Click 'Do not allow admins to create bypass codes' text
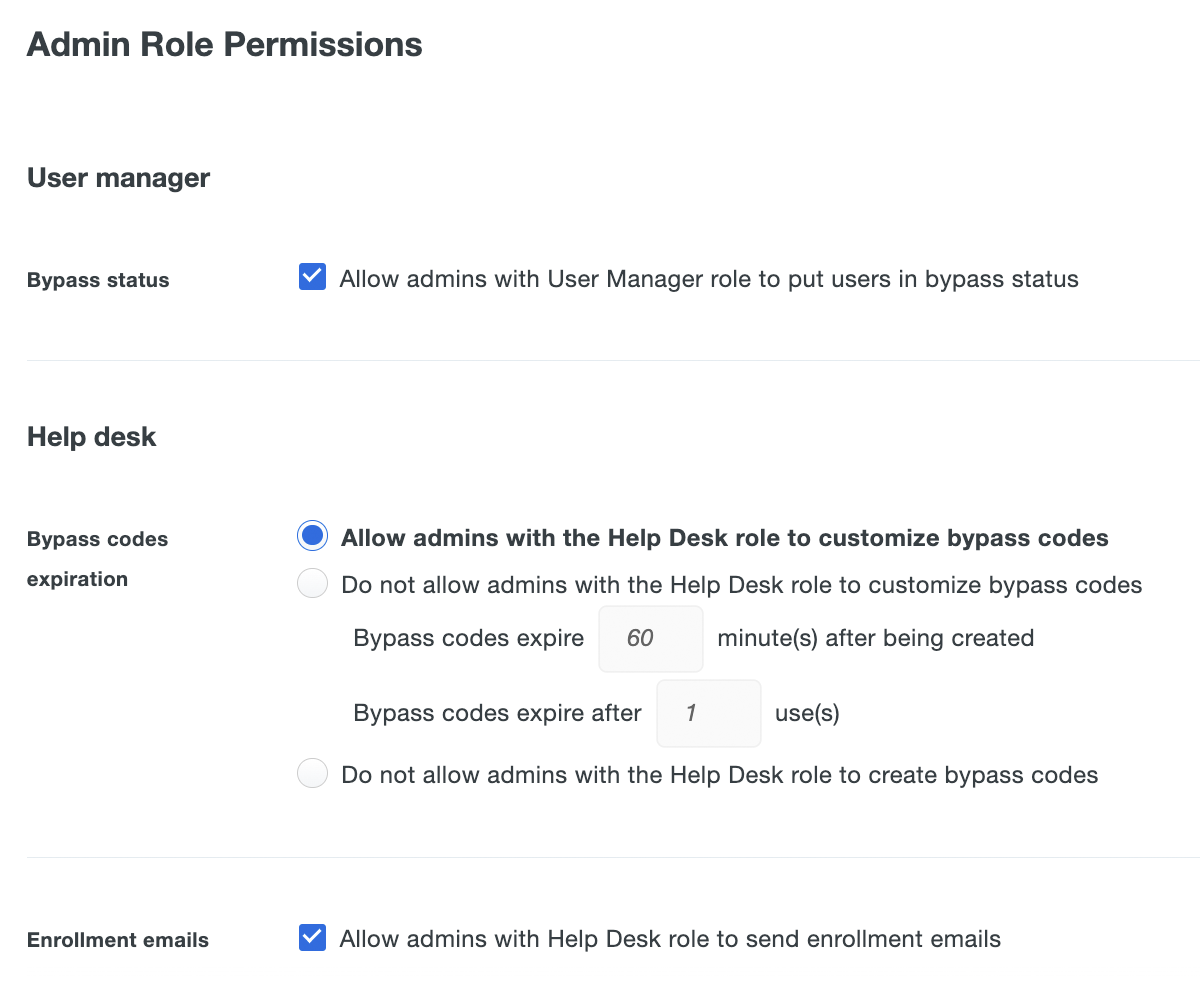The image size is (1200, 988). click(719, 775)
